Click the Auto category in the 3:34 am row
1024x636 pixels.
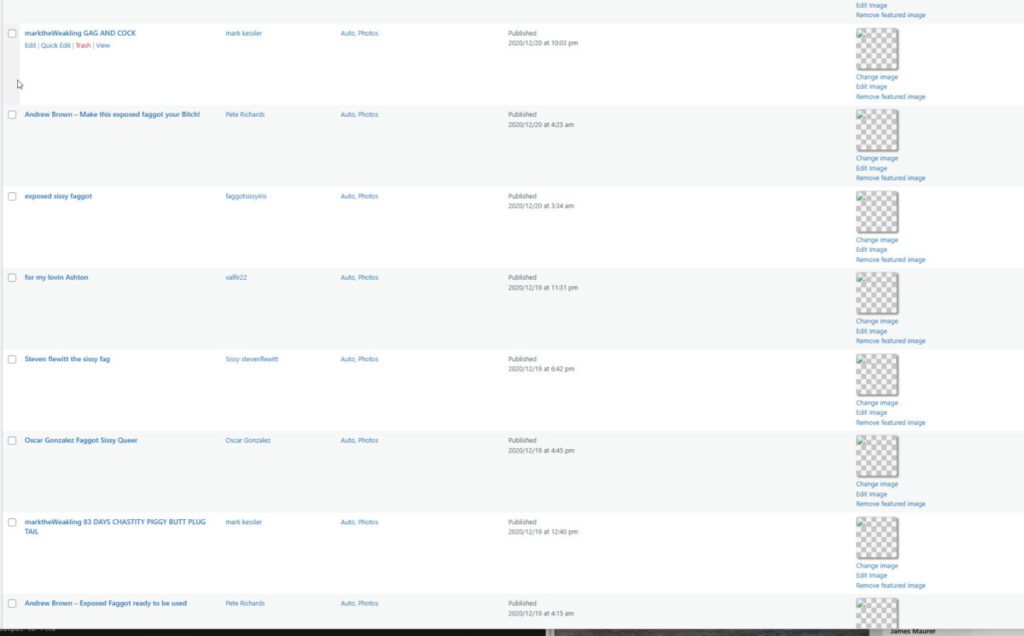coord(347,196)
